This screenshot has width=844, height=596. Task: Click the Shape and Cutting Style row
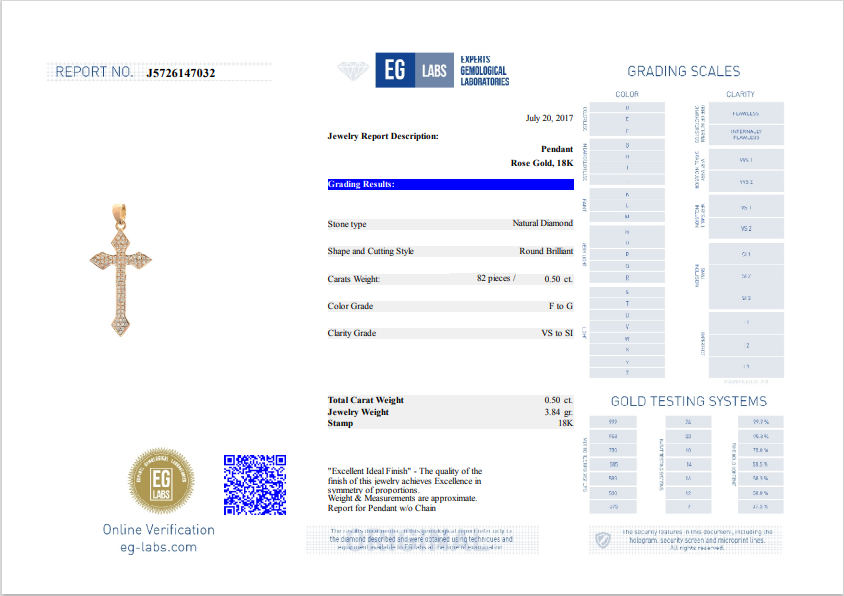450,251
